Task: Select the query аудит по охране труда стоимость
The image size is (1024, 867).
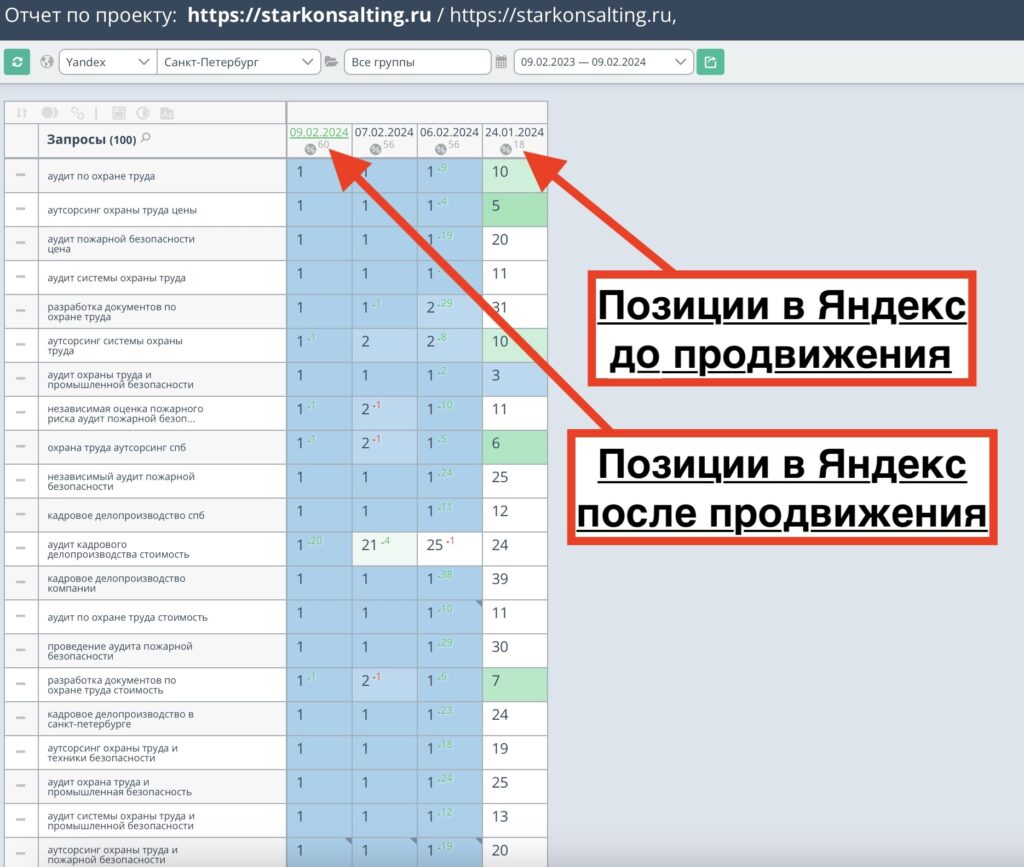Action: tap(127, 617)
